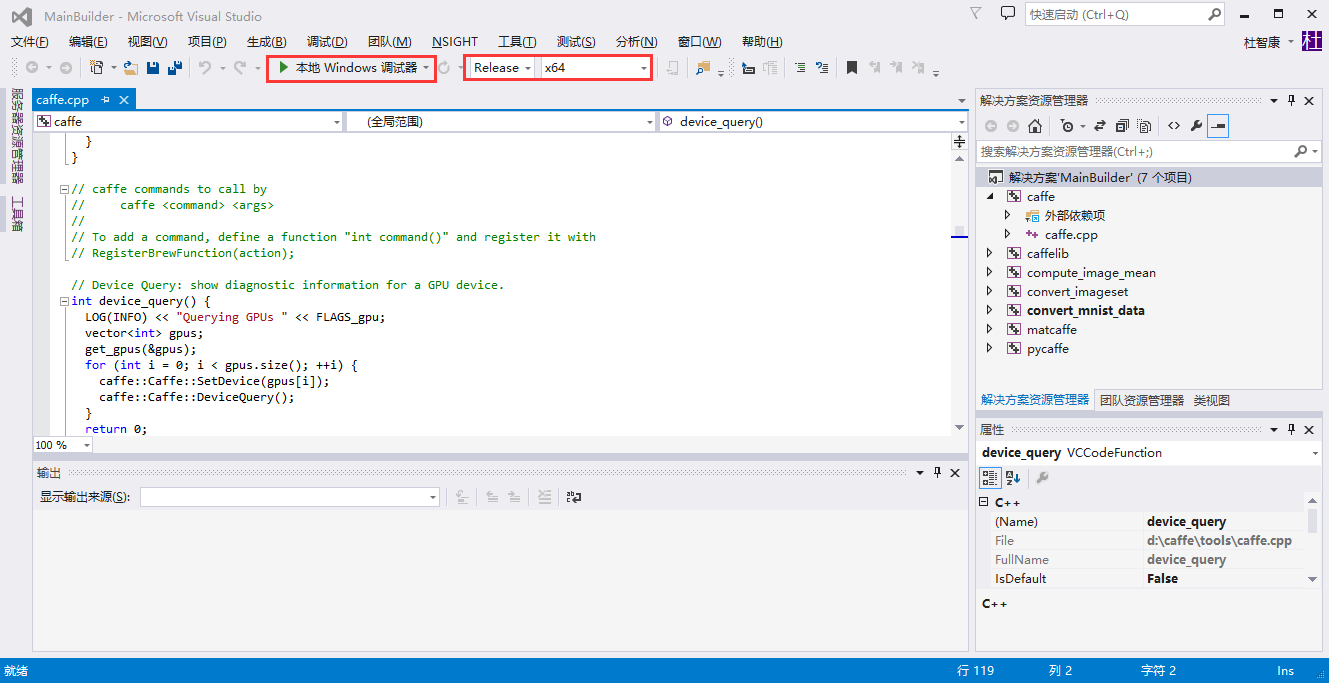Click the Pending Changes Filter clock icon
The width and height of the screenshot is (1329, 683).
[1067, 126]
